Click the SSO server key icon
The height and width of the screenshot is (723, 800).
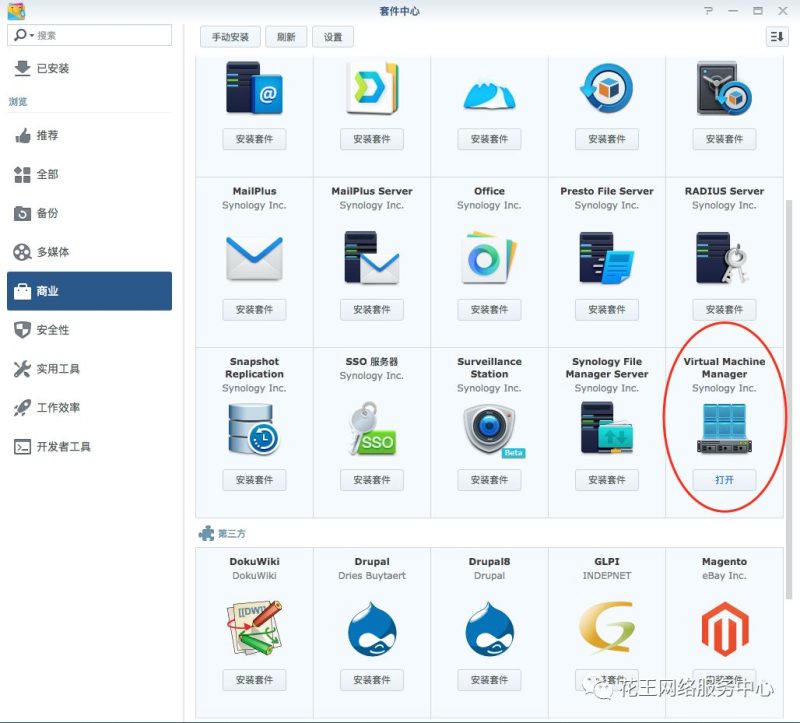pos(371,428)
